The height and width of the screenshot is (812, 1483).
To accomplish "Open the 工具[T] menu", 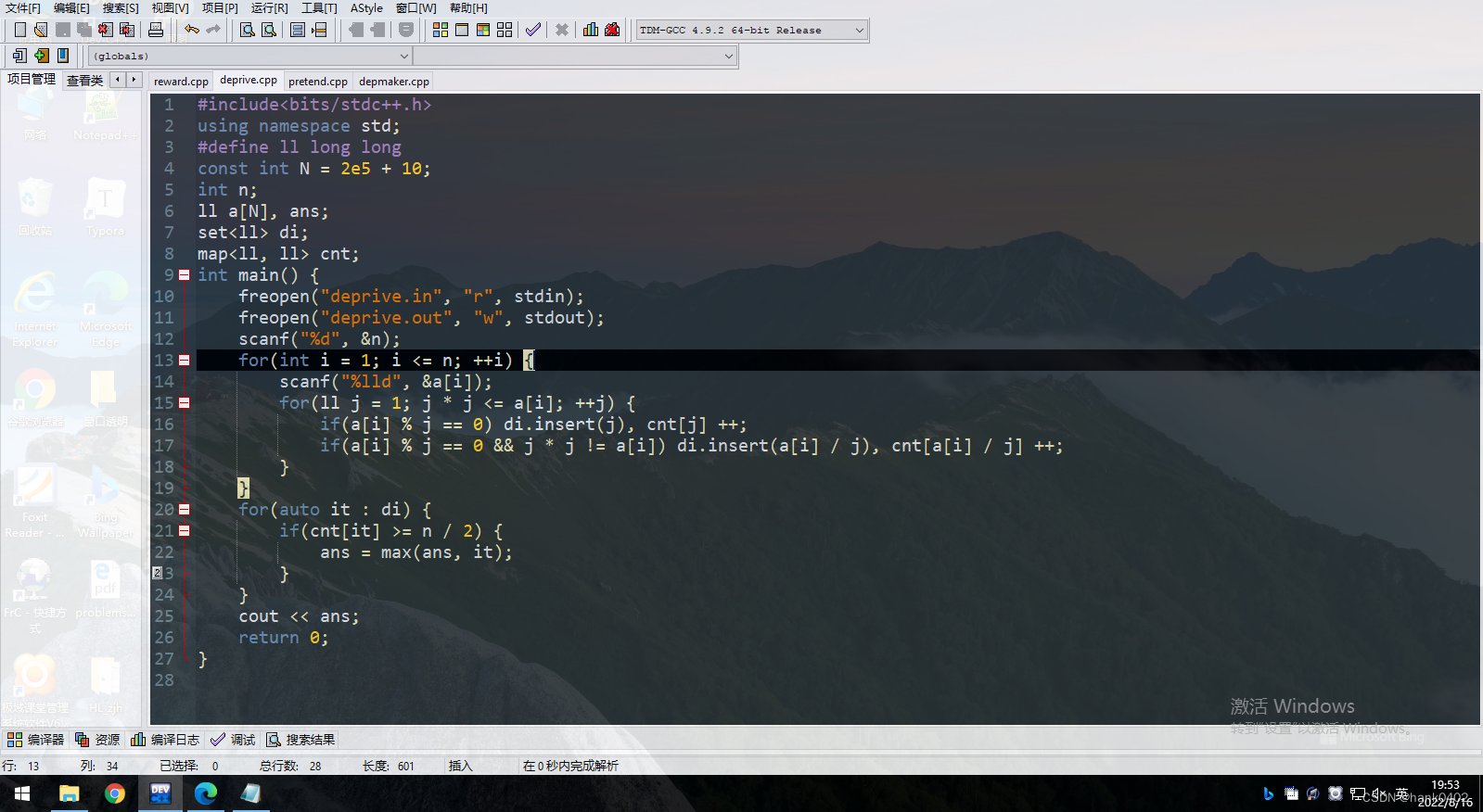I will (x=319, y=7).
